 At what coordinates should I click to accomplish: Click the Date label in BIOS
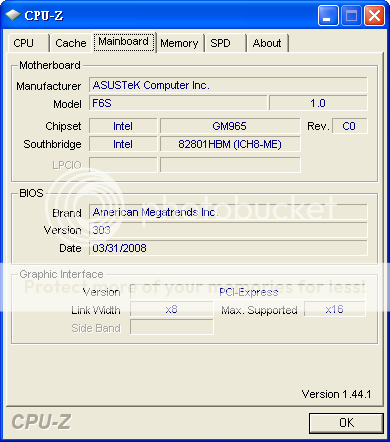pyautogui.click(x=70, y=248)
